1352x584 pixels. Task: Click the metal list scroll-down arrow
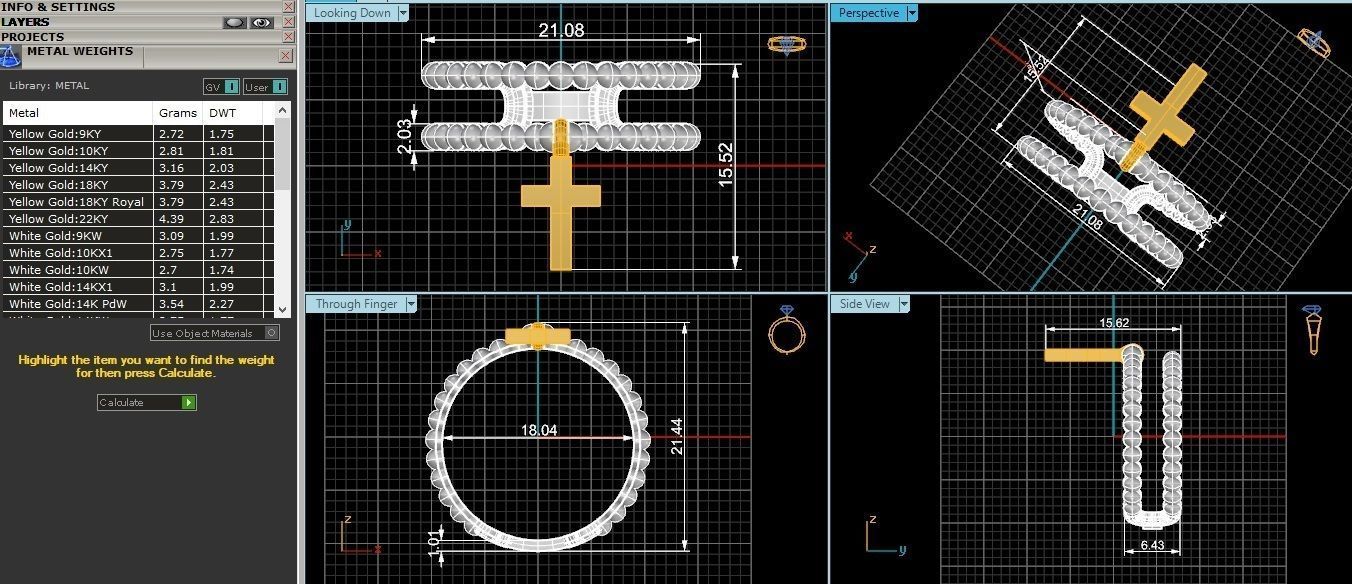[x=282, y=310]
